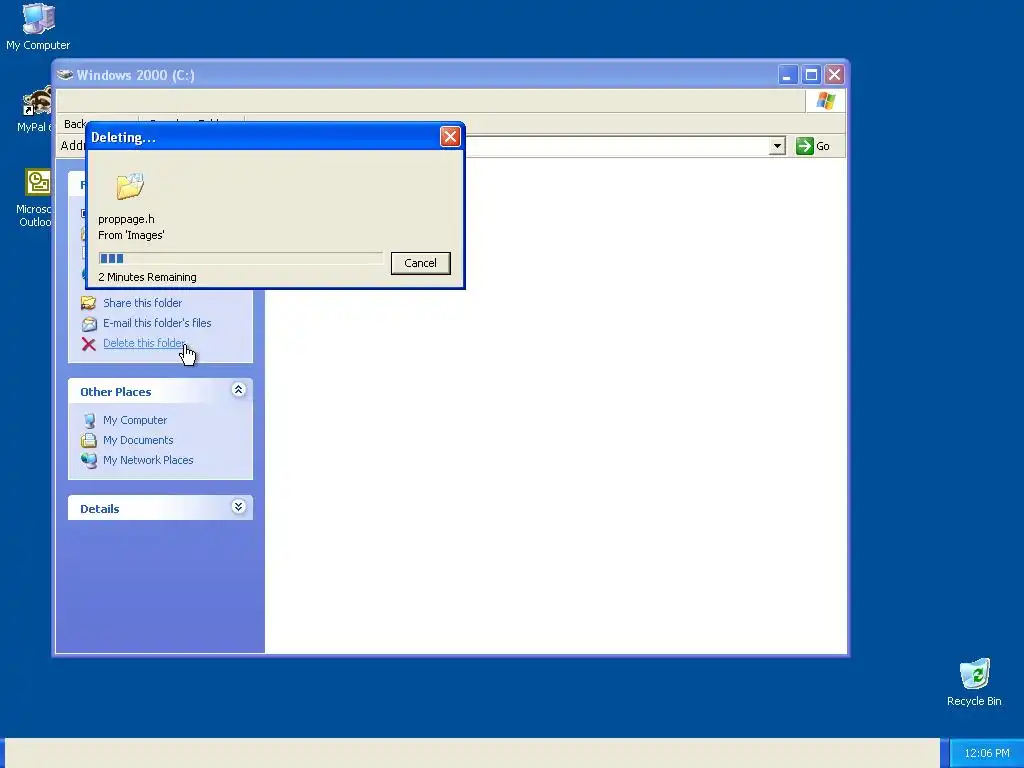Click the taskbar clock showing 12:06 PM
The width and height of the screenshot is (1024, 768).
[987, 753]
